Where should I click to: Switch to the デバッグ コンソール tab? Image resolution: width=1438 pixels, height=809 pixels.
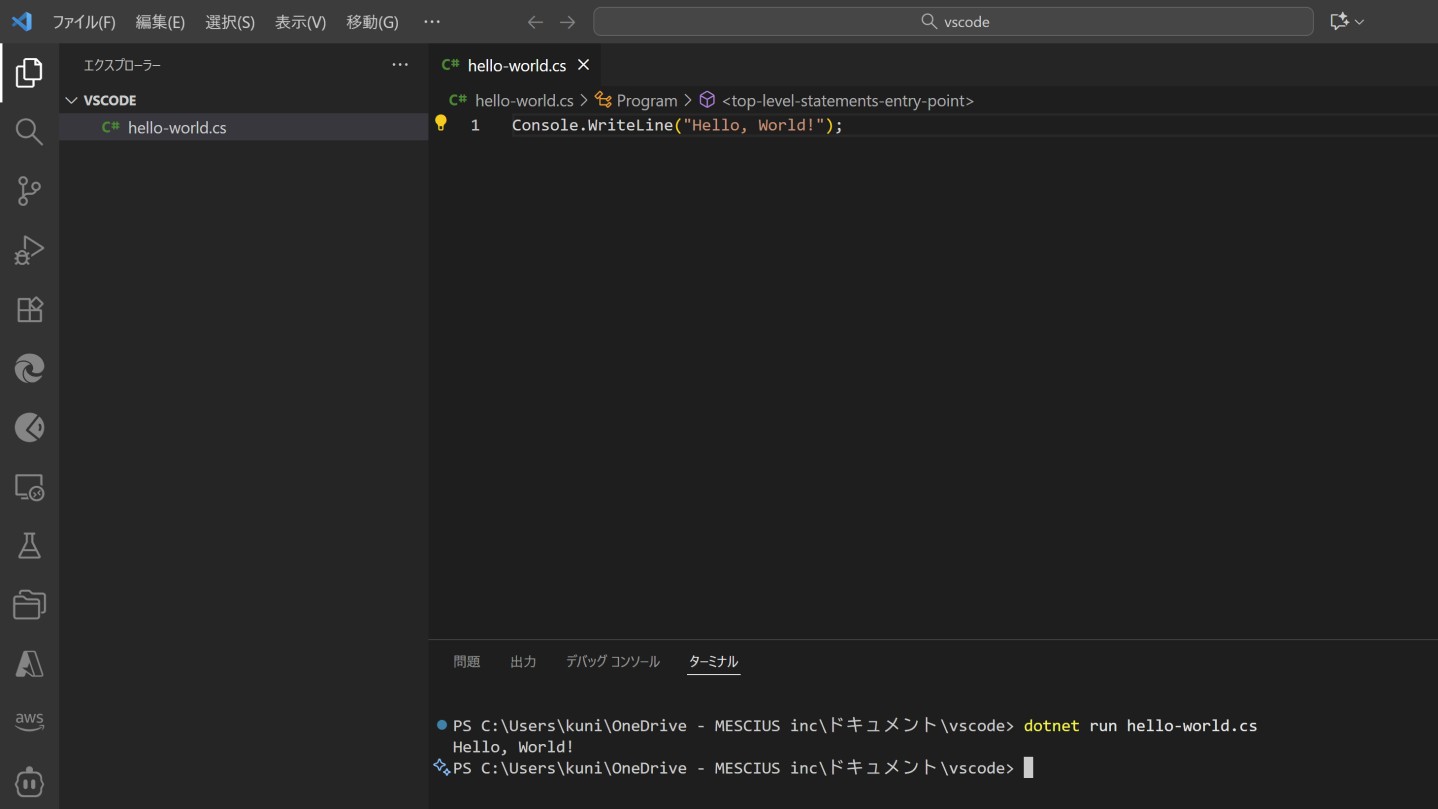tap(613, 662)
